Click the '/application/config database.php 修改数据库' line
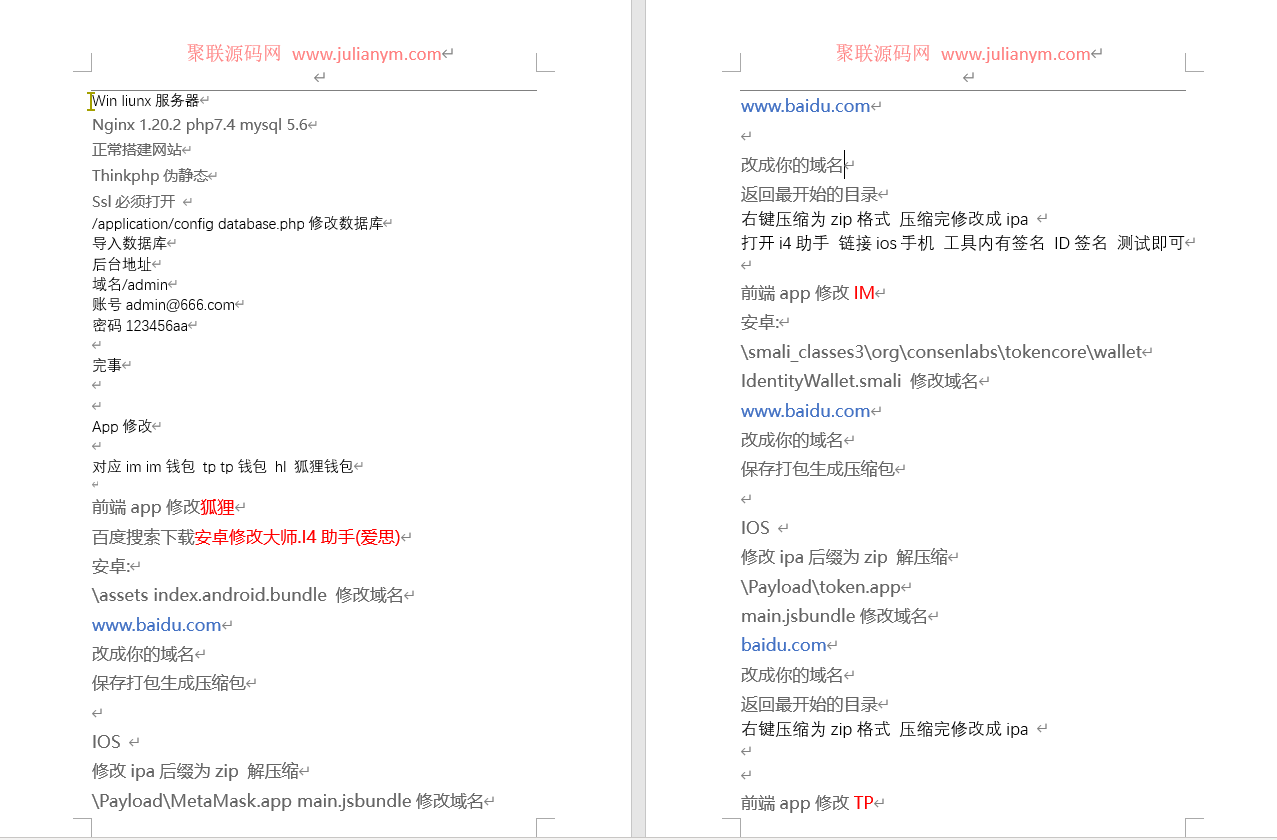This screenshot has width=1277, height=840. tap(237, 224)
